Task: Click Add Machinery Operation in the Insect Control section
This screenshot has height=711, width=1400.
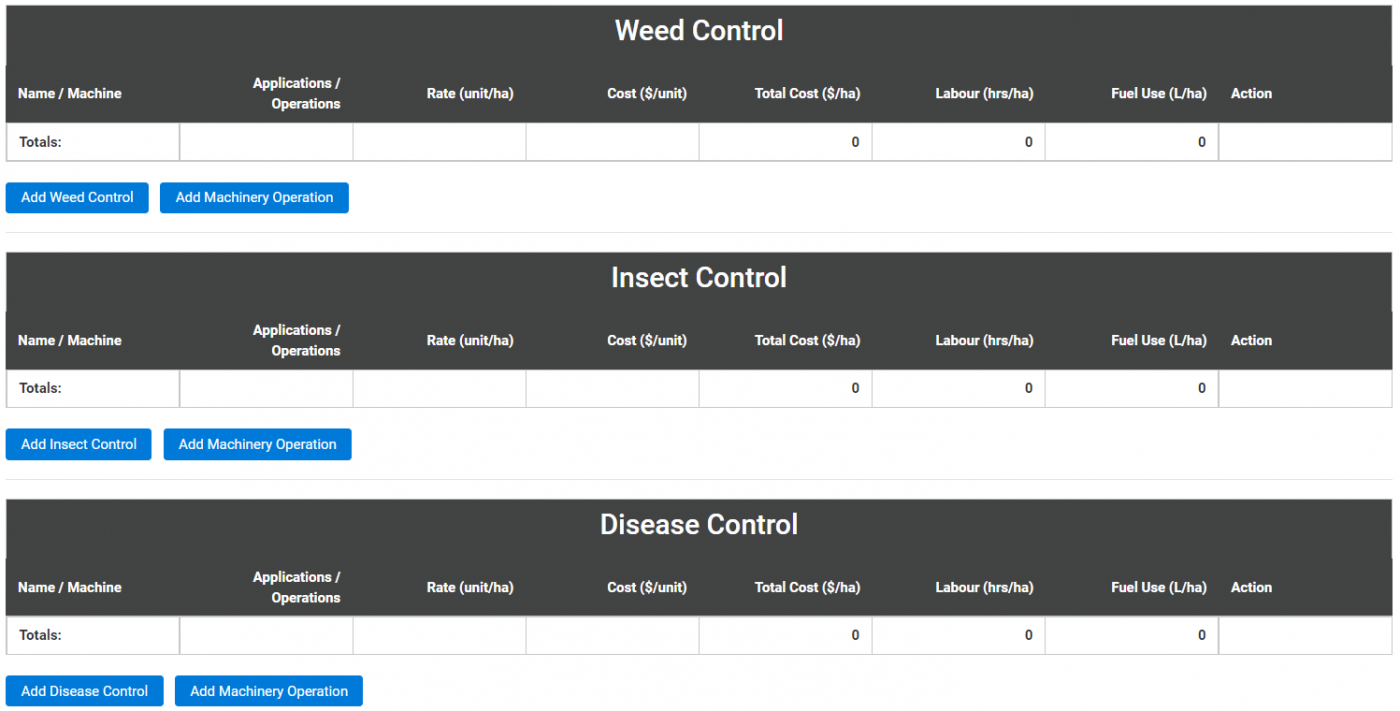Action: (x=257, y=444)
